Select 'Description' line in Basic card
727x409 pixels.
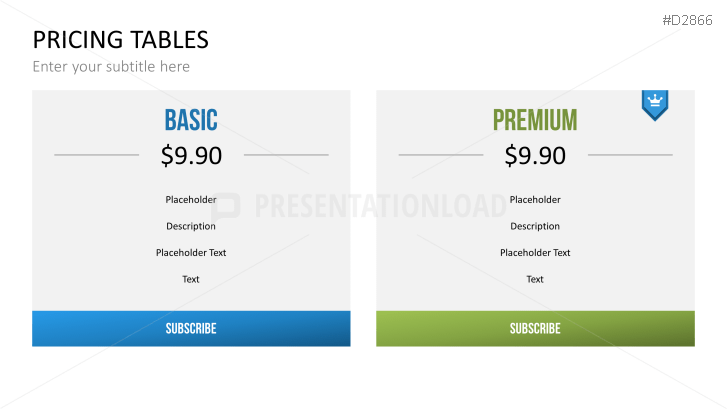coord(191,226)
